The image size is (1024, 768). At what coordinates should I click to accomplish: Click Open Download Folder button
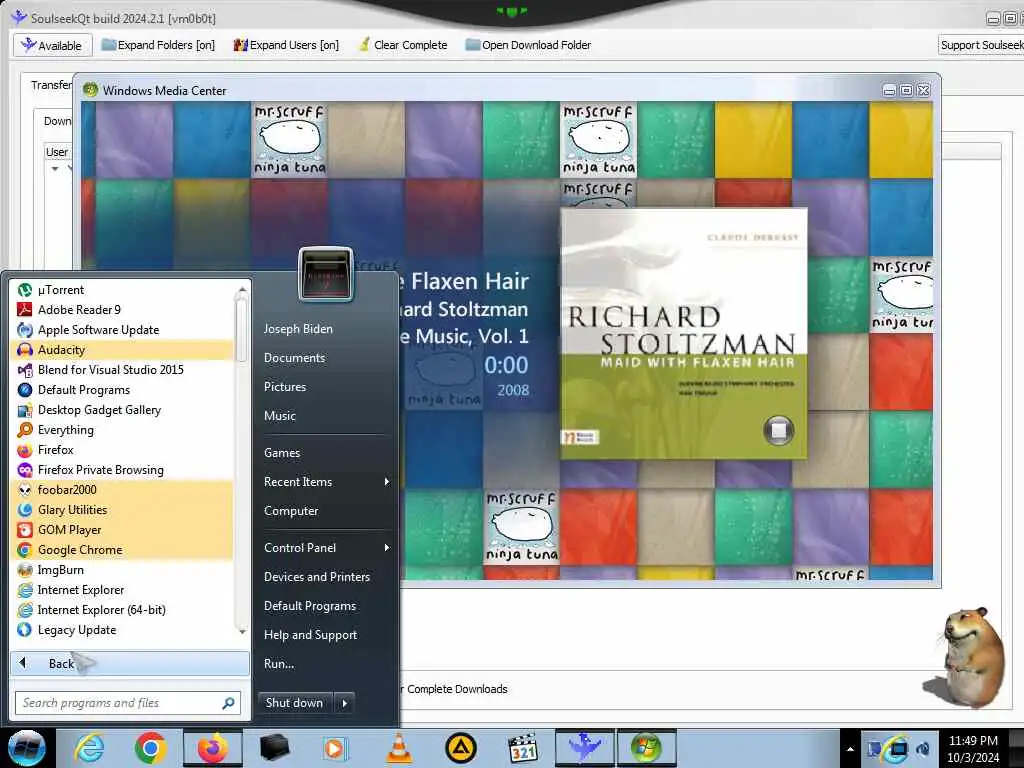pos(528,45)
